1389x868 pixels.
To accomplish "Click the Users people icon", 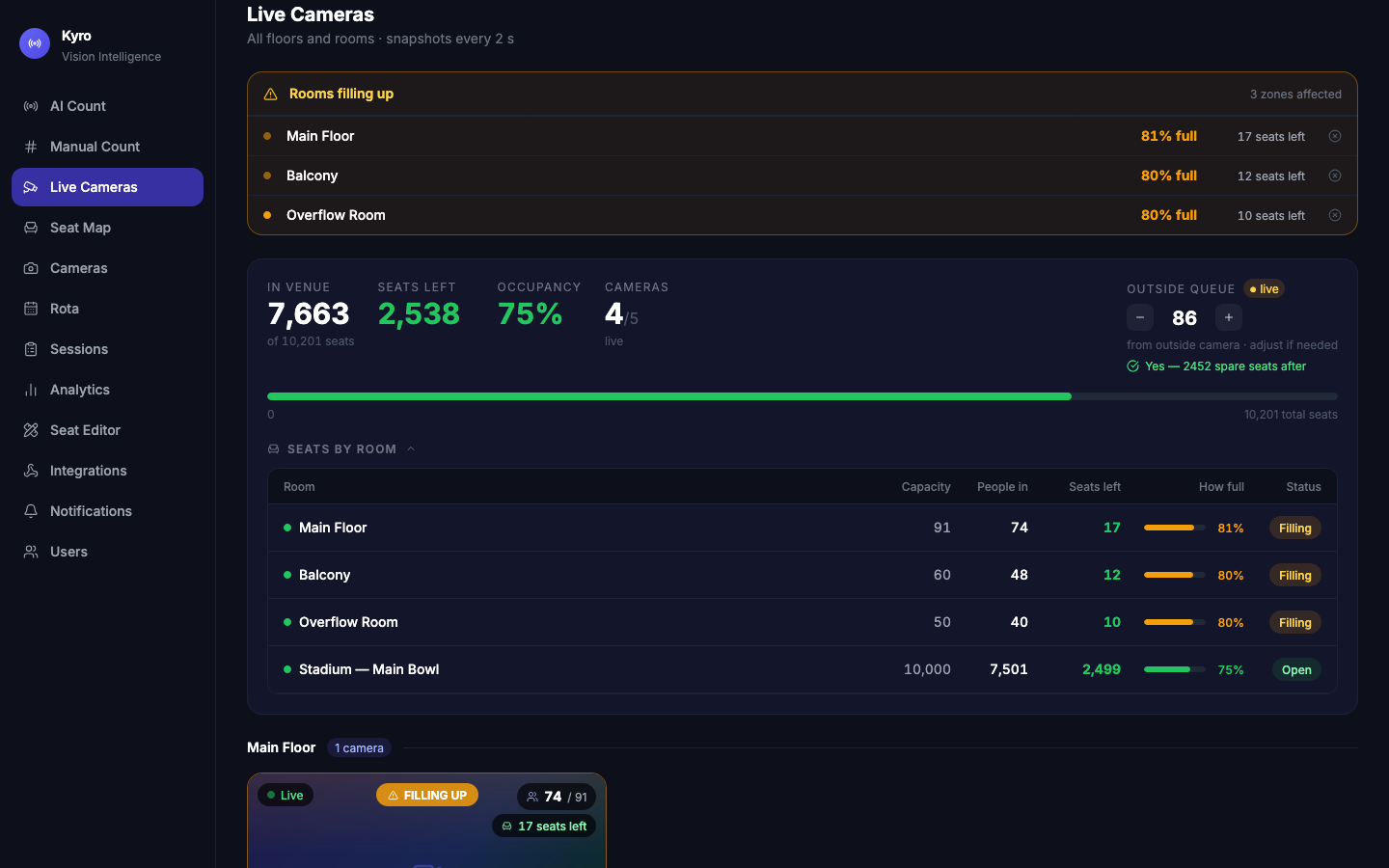I will click(31, 552).
